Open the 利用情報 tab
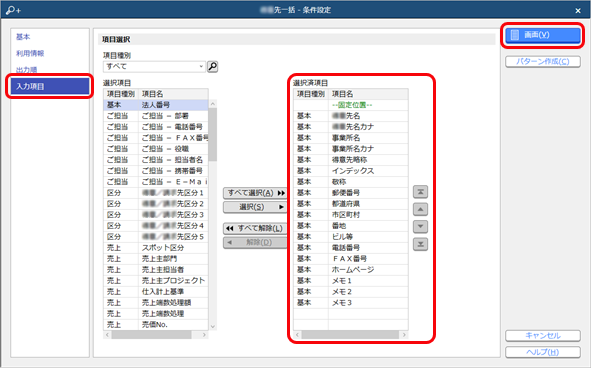 click(30, 53)
